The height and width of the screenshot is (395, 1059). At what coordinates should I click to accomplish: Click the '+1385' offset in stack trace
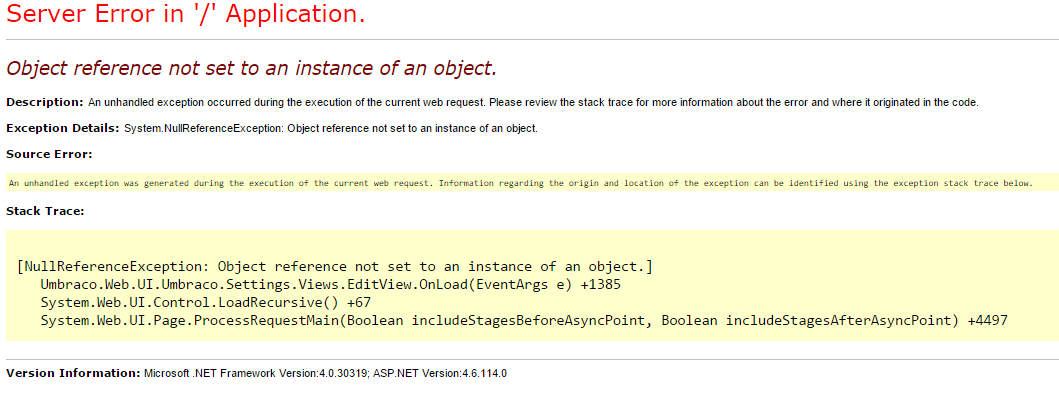600,284
